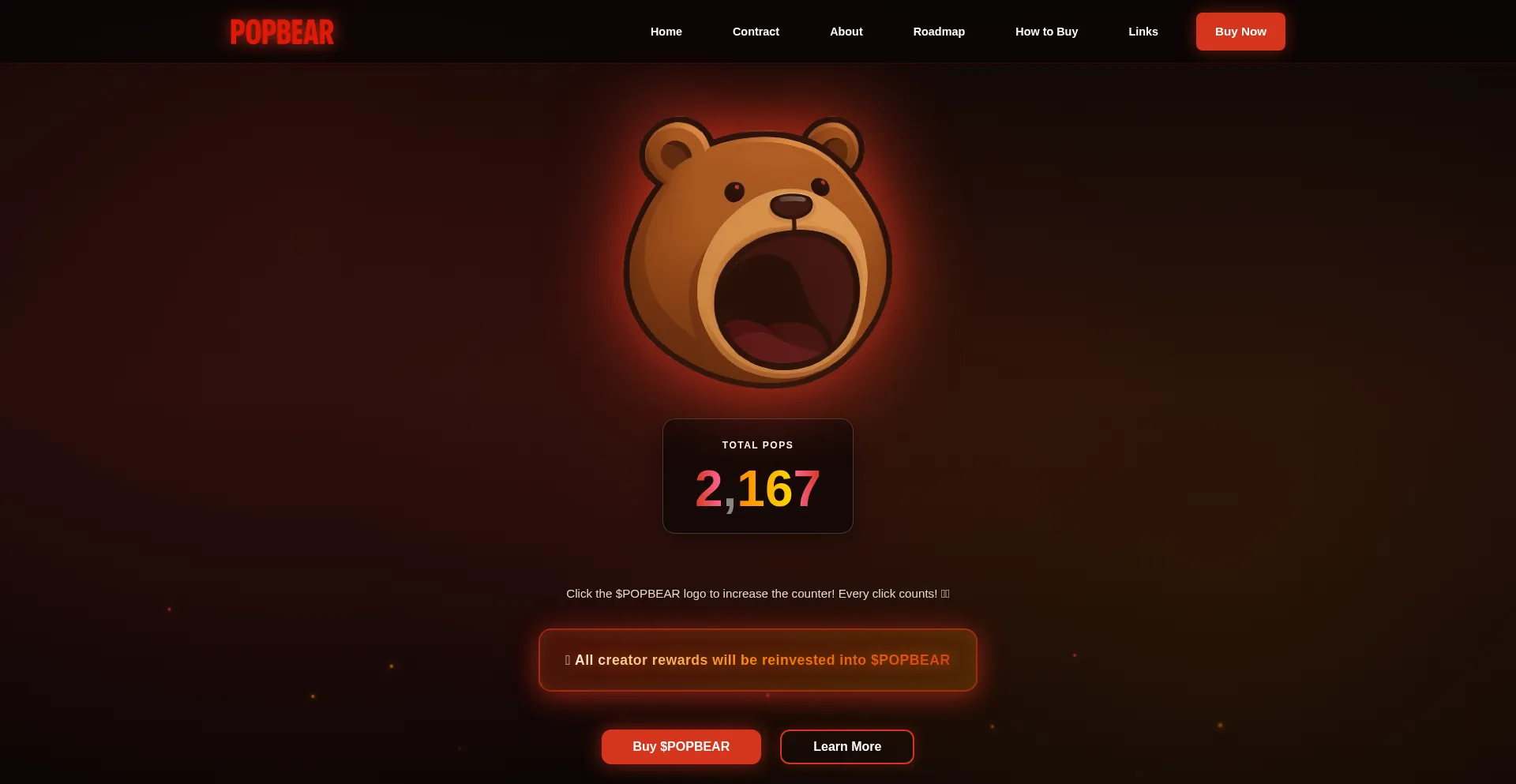The image size is (1516, 784).
Task: Click the bear's dark nose
Action: pos(791,204)
